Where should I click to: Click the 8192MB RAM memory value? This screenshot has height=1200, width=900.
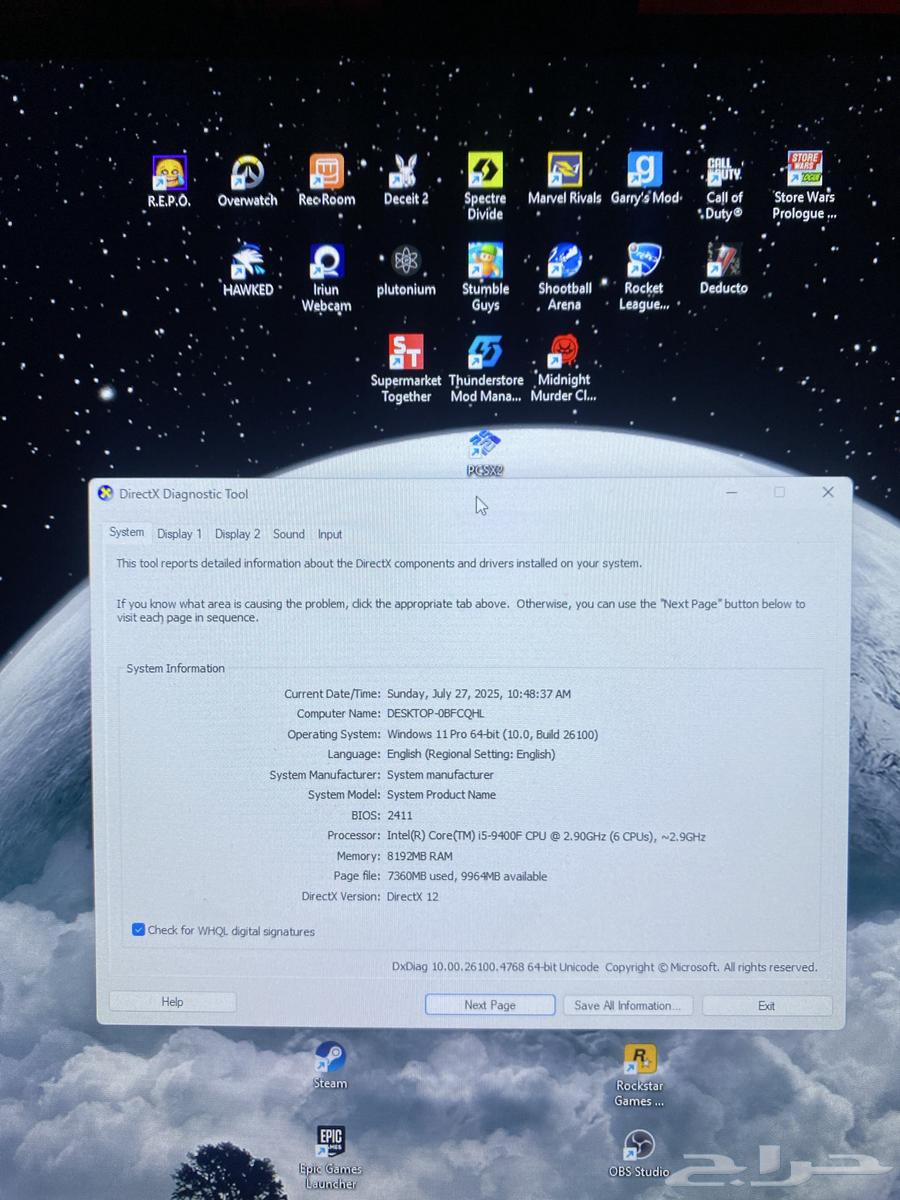(x=420, y=856)
